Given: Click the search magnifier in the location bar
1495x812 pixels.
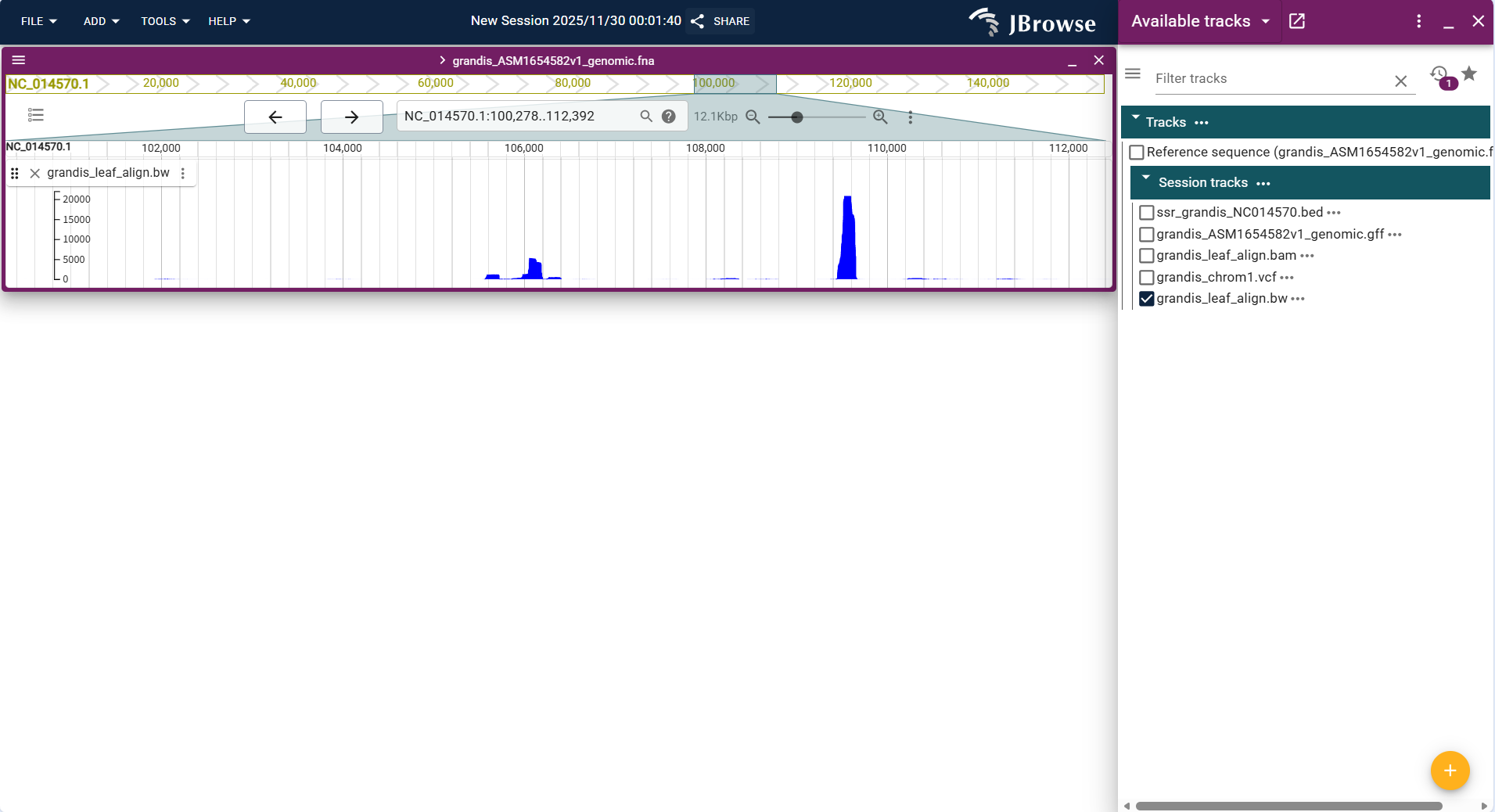Looking at the screenshot, I should pyautogui.click(x=645, y=116).
